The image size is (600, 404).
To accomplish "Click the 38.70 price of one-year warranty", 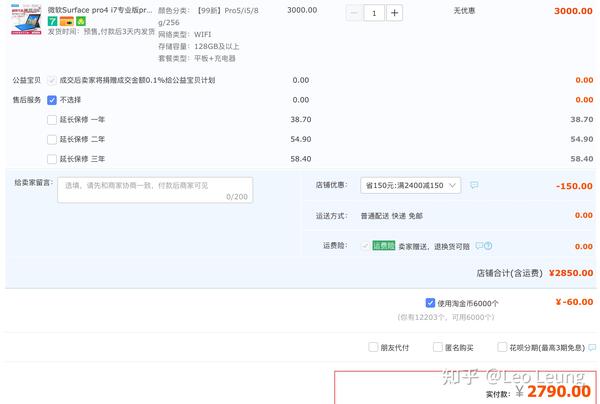I will 300,120.
